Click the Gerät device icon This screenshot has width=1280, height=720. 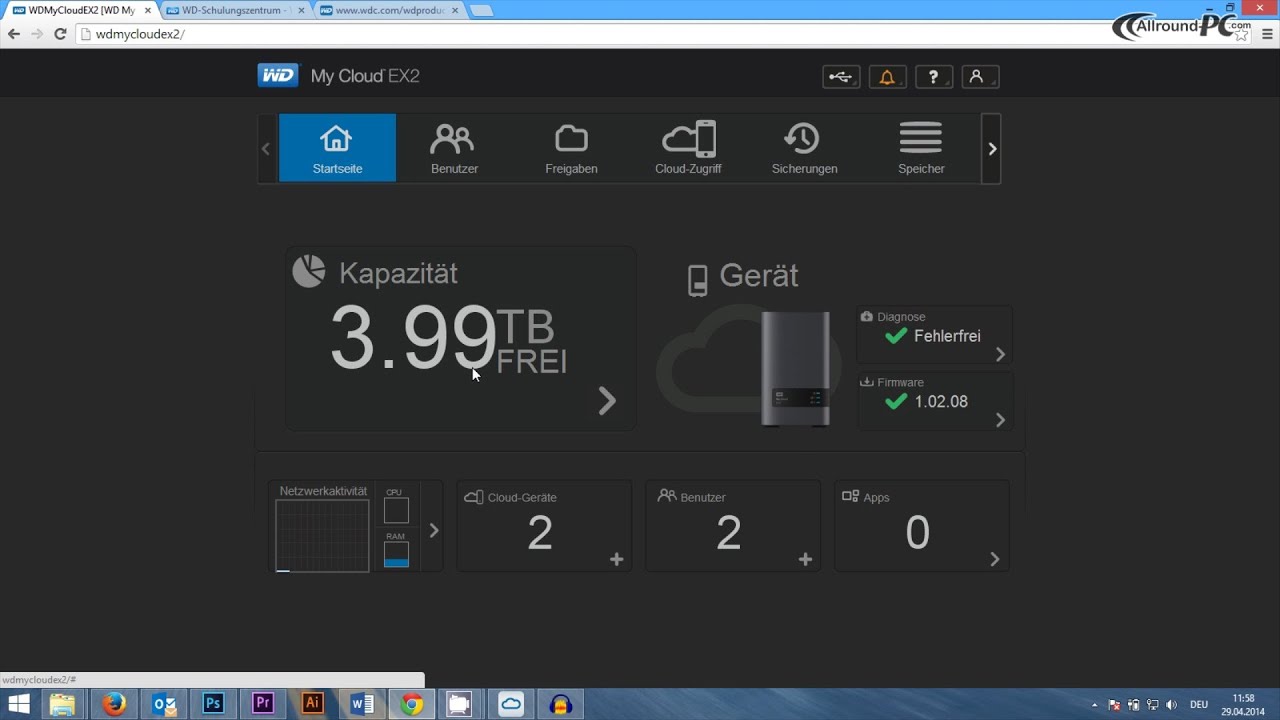[698, 280]
